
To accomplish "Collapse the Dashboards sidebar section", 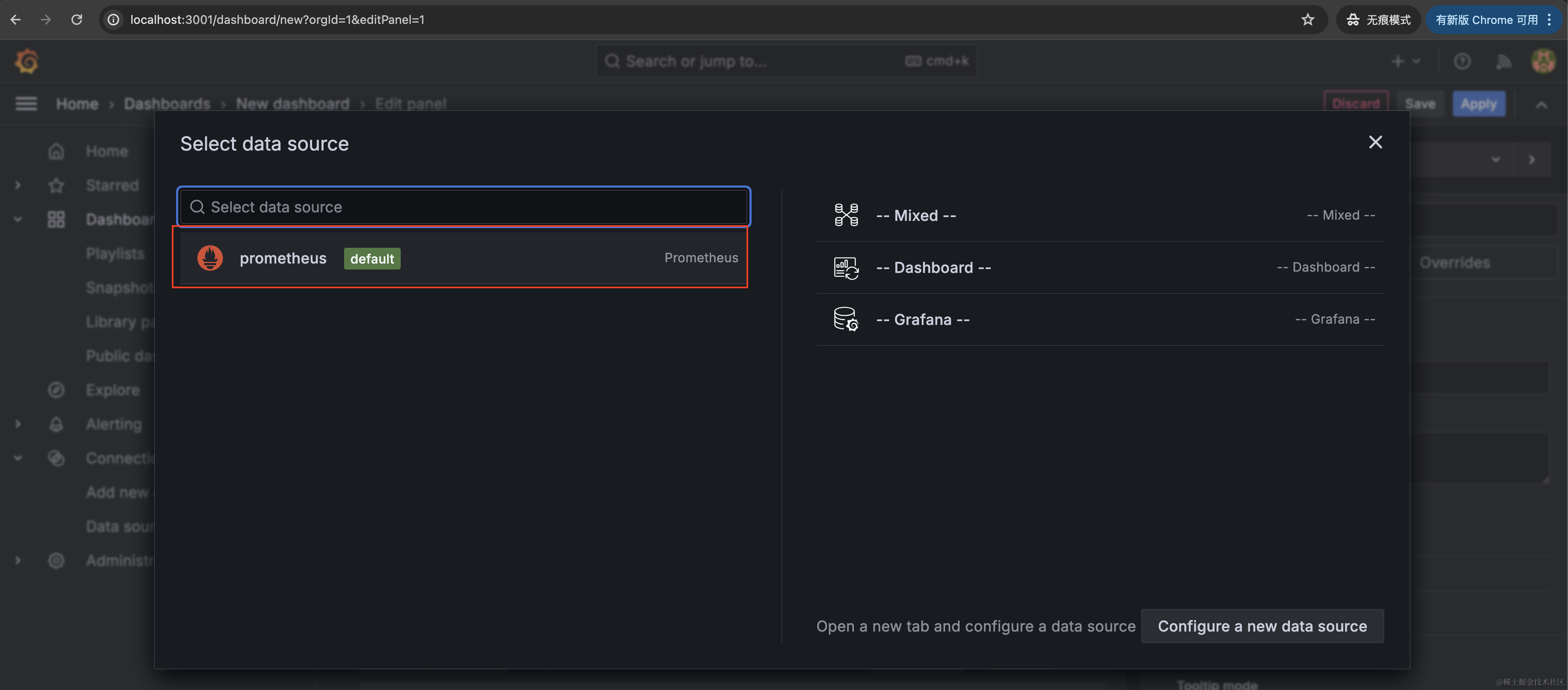I will click(17, 219).
